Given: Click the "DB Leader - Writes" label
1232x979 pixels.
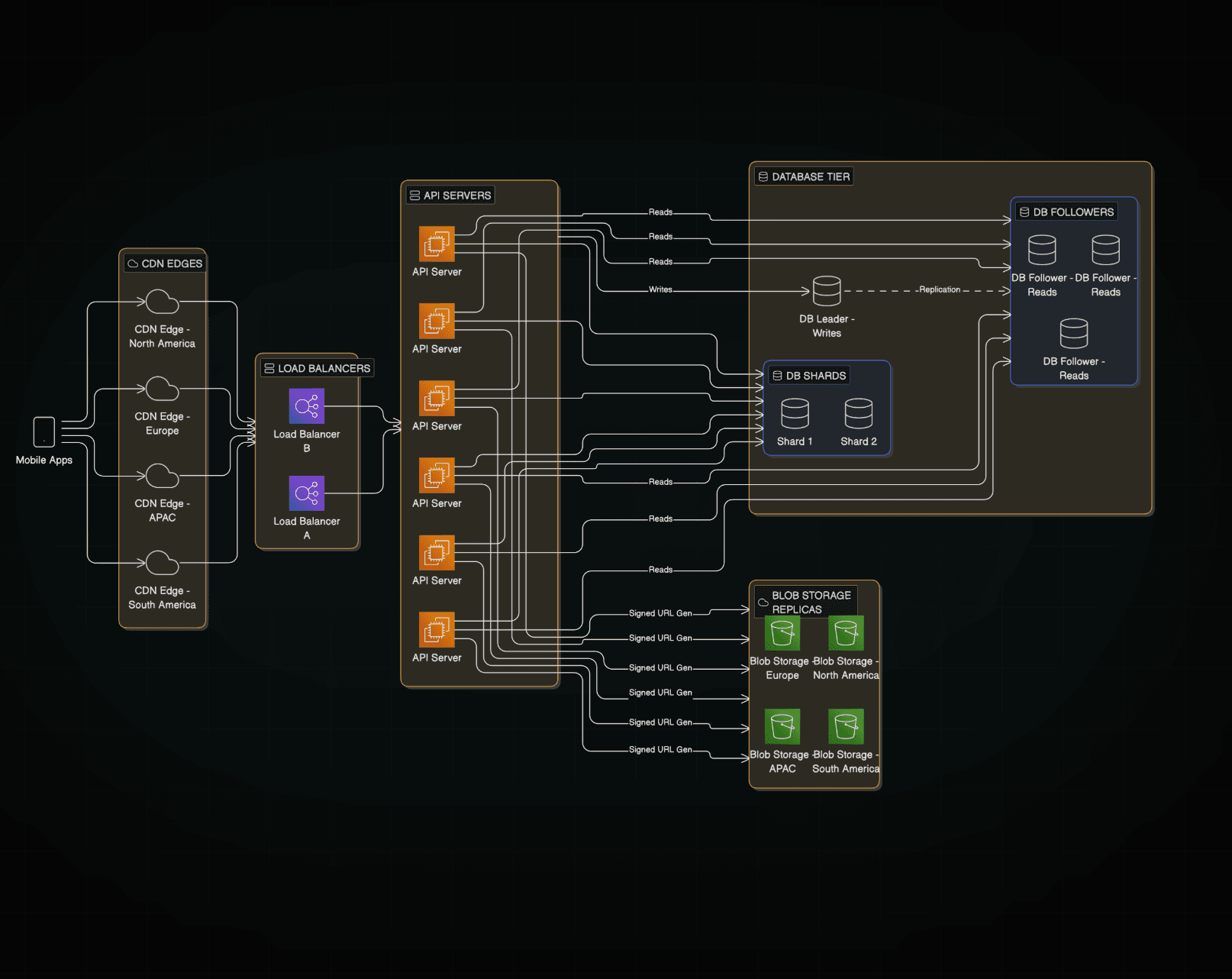Looking at the screenshot, I should pos(827,326).
